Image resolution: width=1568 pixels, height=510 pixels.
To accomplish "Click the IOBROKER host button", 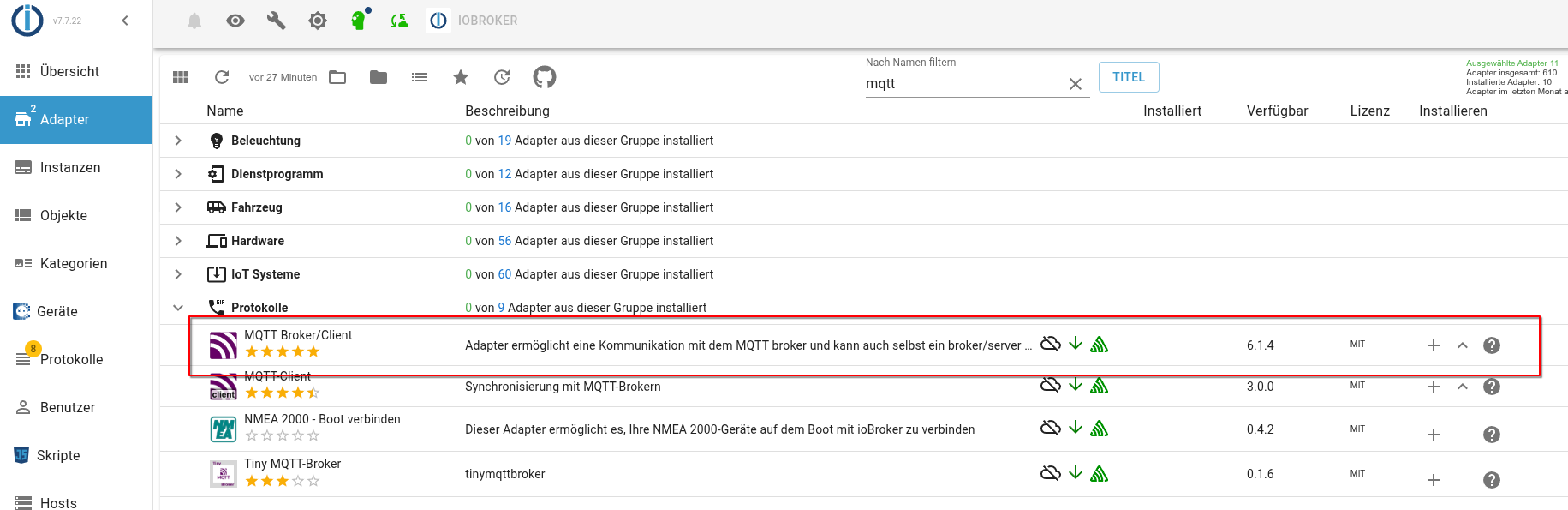I will 474,21.
